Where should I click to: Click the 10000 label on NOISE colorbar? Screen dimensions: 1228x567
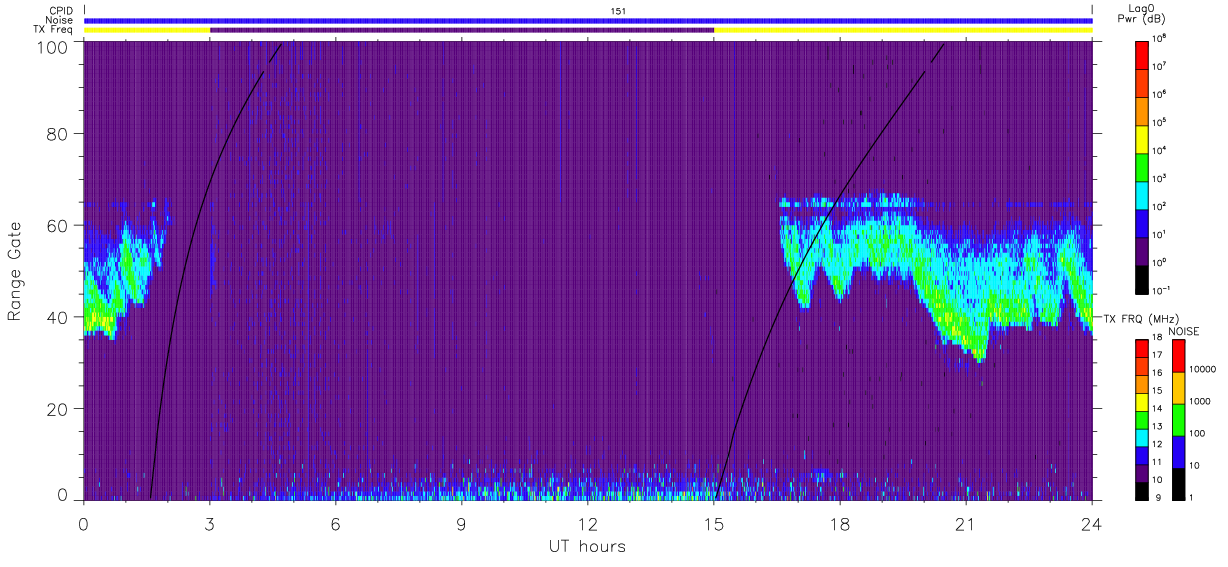(x=1201, y=370)
